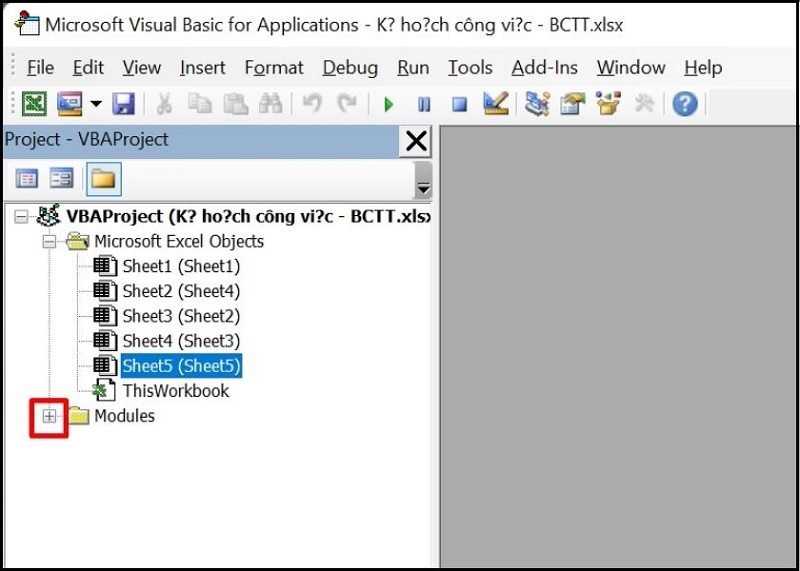Open the Tools menu
The image size is (800, 571).
pos(469,68)
